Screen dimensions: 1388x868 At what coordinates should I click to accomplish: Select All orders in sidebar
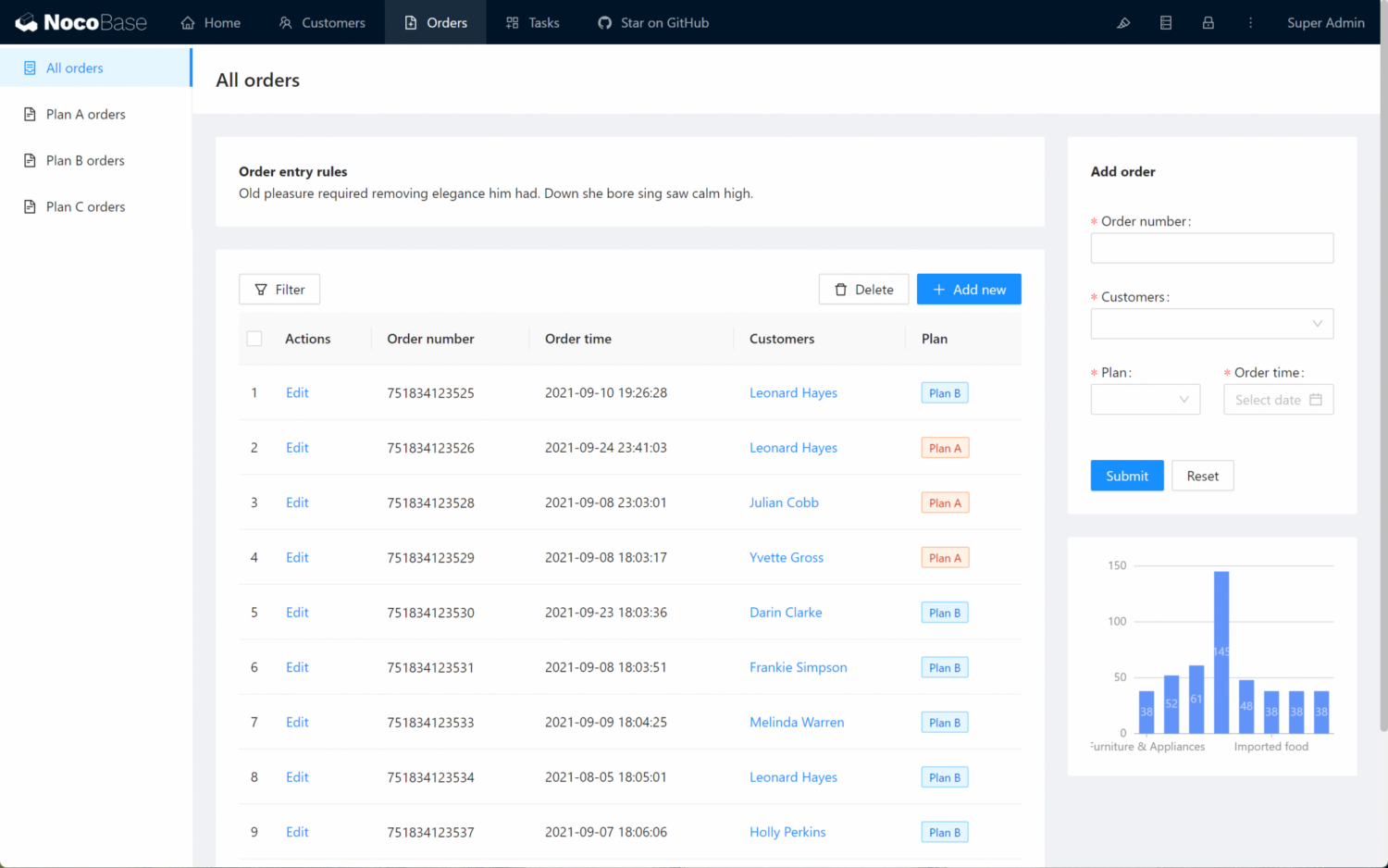click(x=96, y=68)
